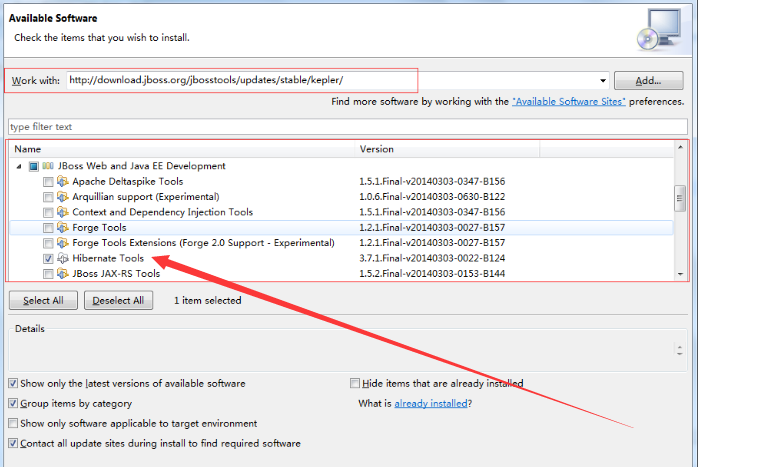
Task: Click the Apache Deltaspike Tools plugin icon
Action: pyautogui.click(x=63, y=182)
